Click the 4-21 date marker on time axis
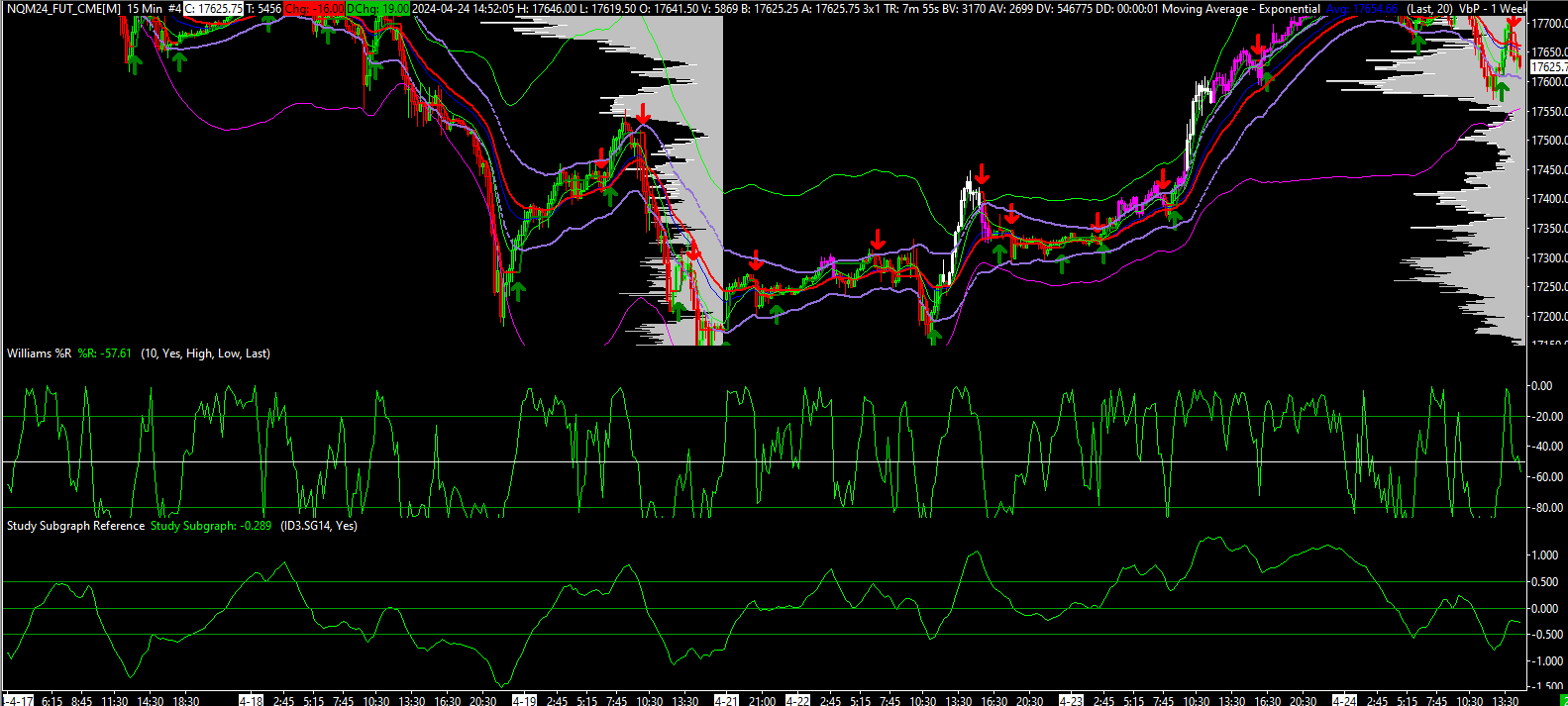This screenshot has height=706, width=1568. tap(726, 700)
